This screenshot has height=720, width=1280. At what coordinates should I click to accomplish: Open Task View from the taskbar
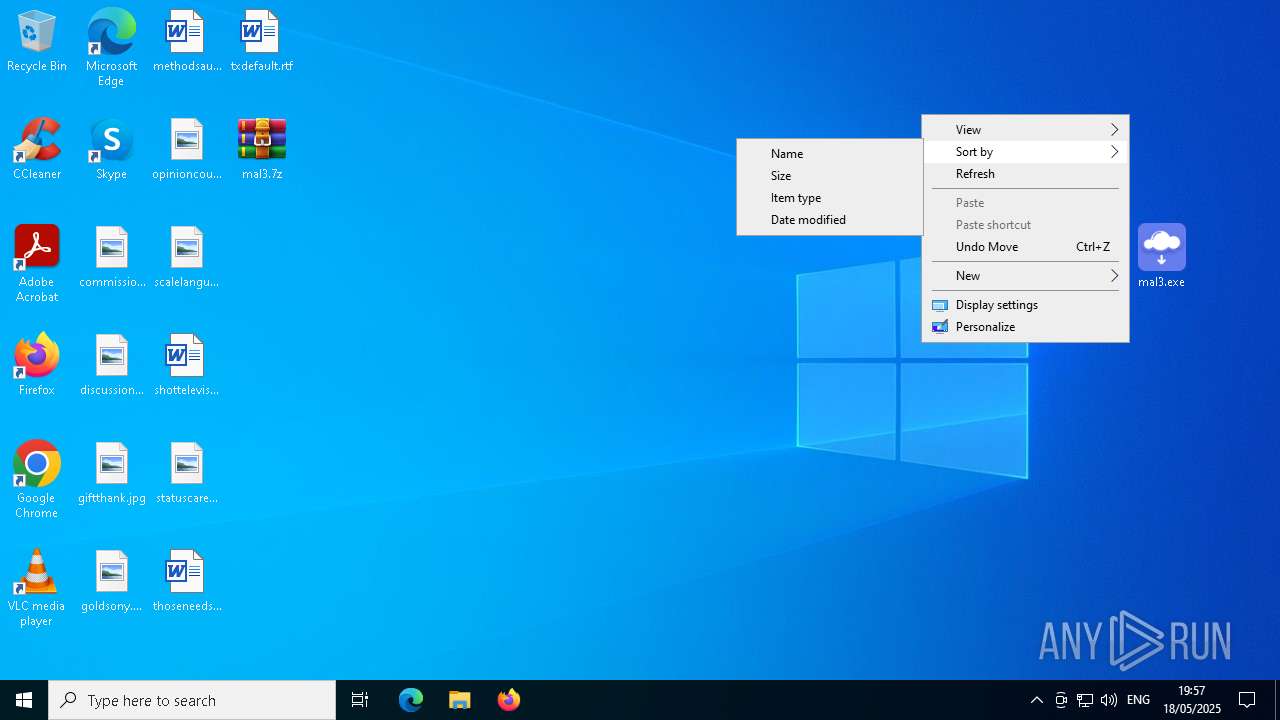360,700
